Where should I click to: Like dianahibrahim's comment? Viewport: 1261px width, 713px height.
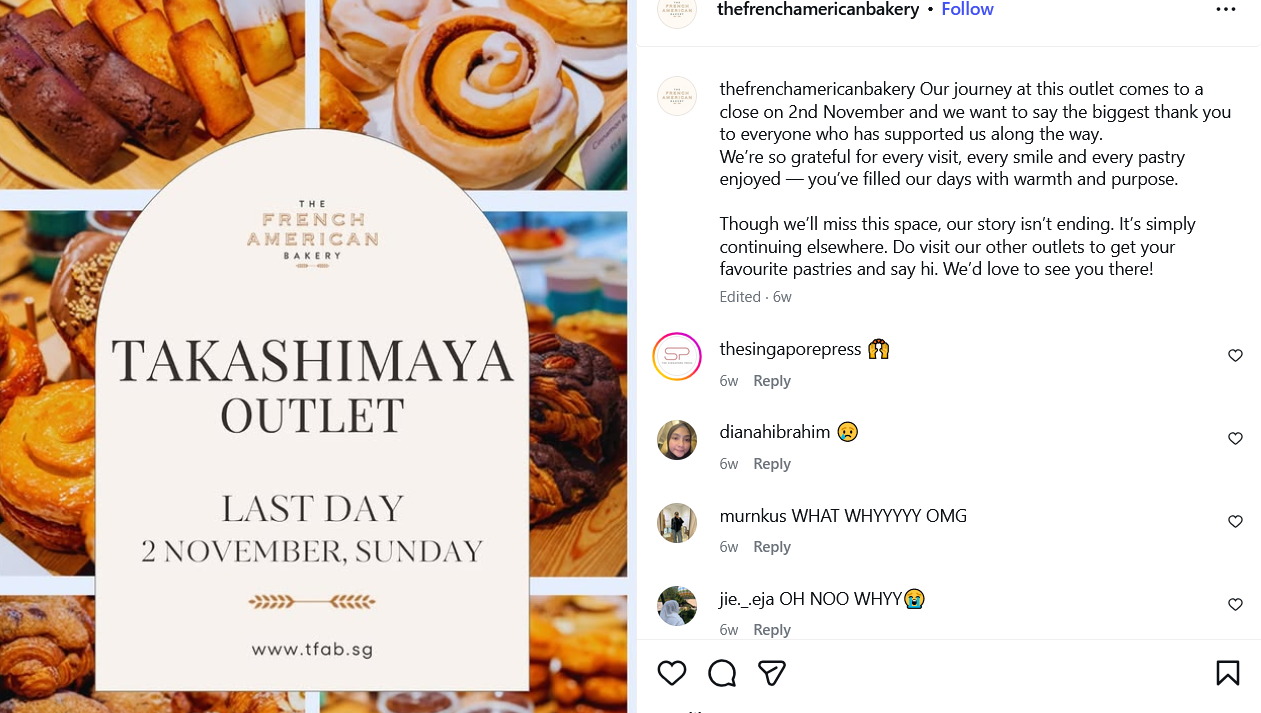click(x=1235, y=439)
